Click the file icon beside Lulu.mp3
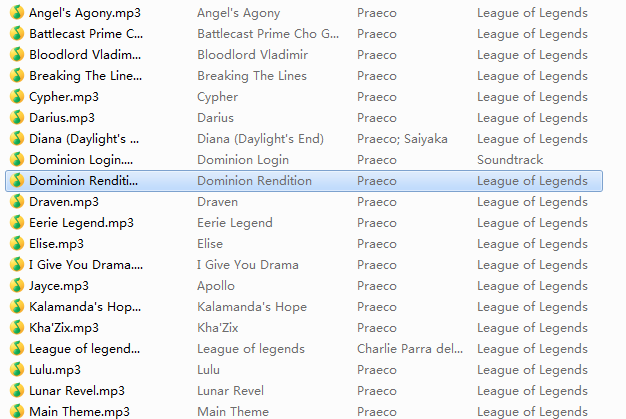 tap(17, 370)
